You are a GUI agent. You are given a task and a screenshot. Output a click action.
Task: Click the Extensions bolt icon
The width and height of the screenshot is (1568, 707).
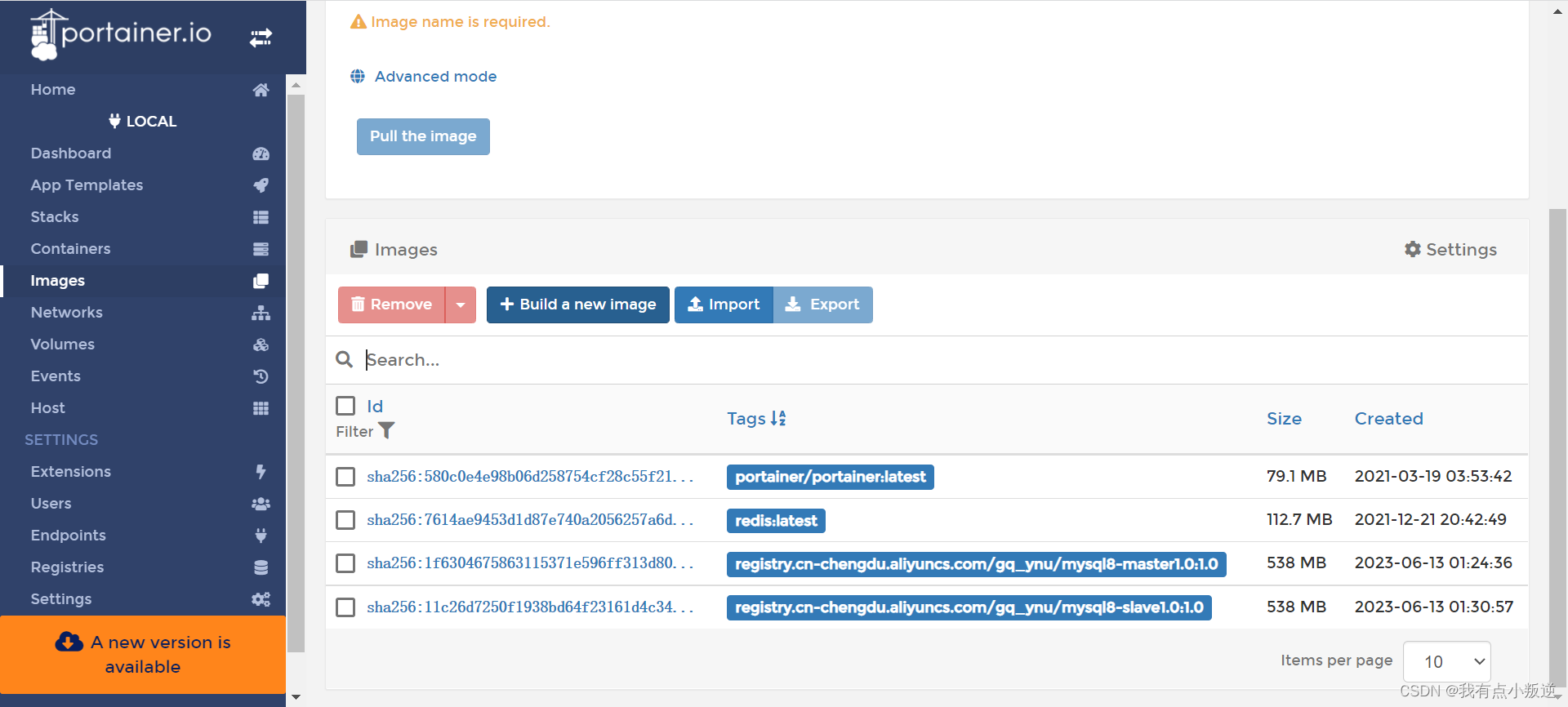click(x=261, y=472)
